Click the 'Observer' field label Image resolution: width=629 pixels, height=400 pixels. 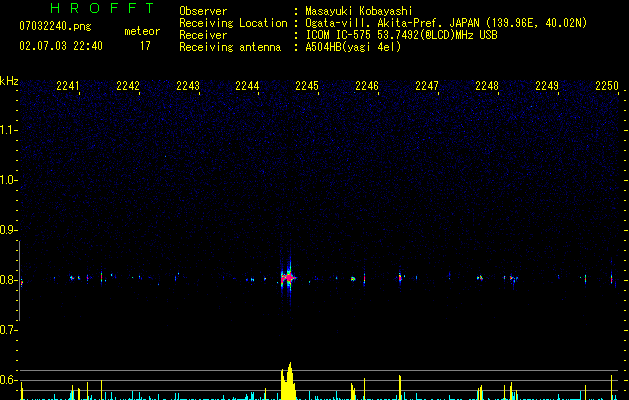(203, 11)
